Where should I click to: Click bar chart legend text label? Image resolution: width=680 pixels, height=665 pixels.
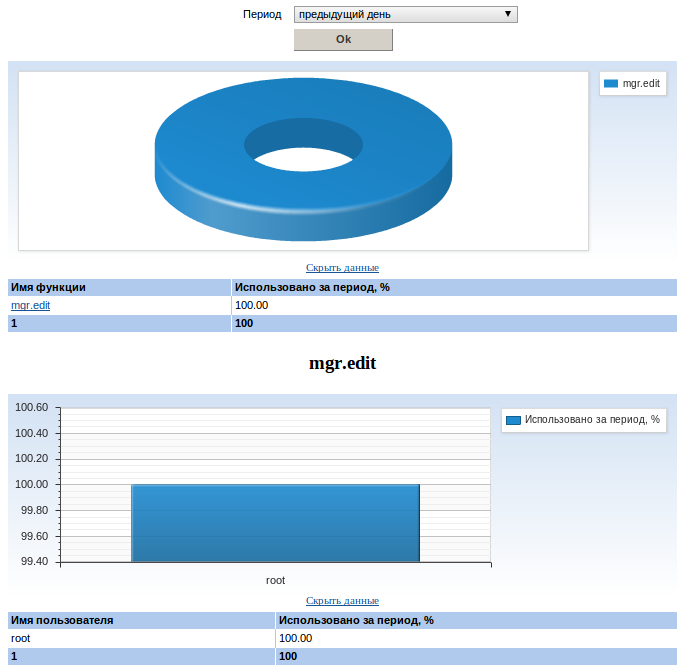pyautogui.click(x=592, y=420)
